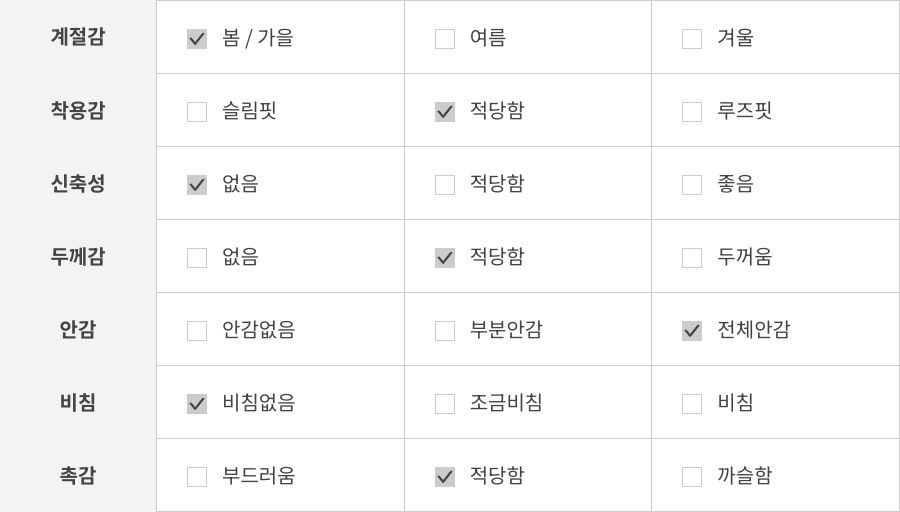Check 없음 in the 두께감 row

point(197,258)
